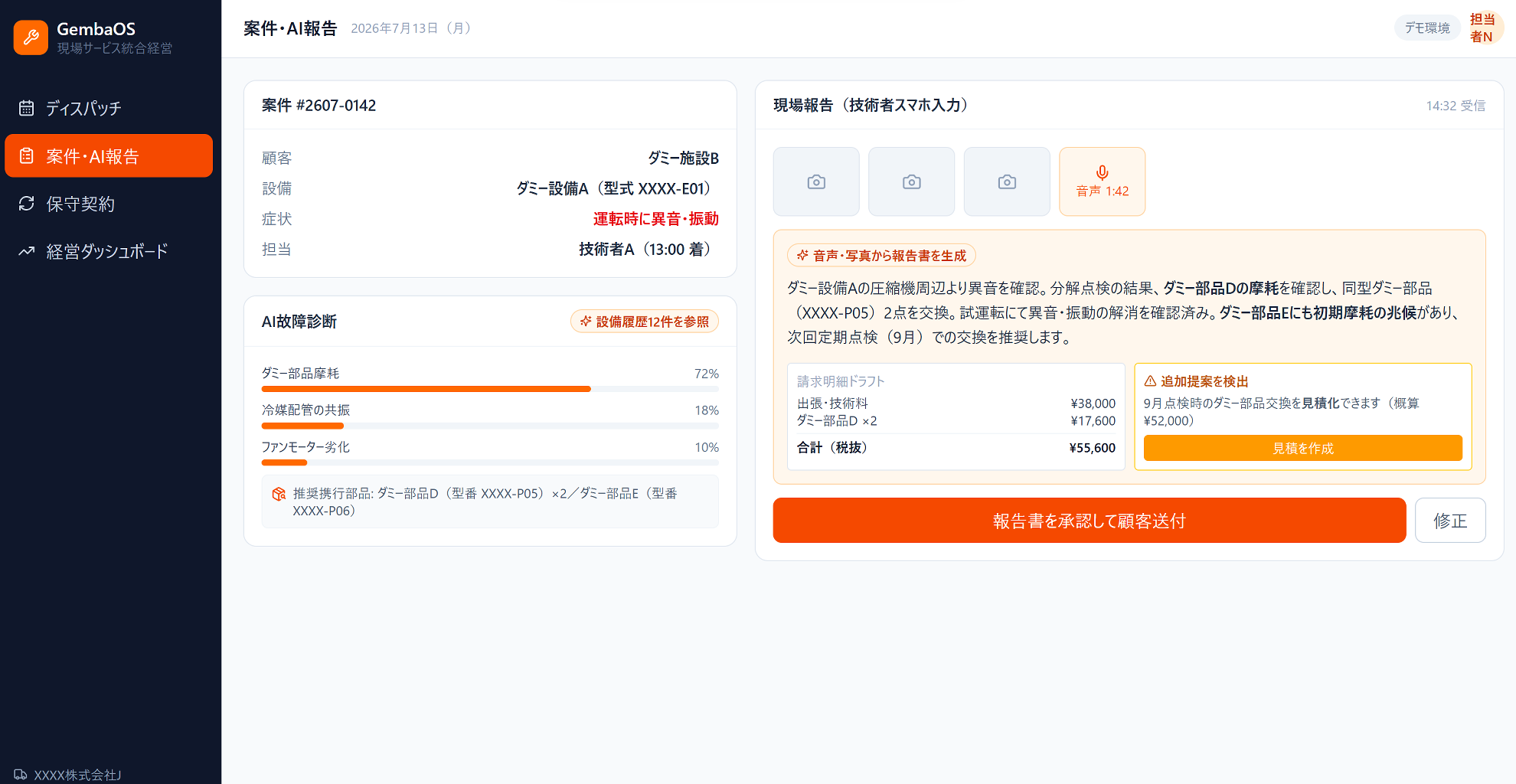The height and width of the screenshot is (784, 1516).
Task: Click the 修正 button
Action: tap(1450, 521)
